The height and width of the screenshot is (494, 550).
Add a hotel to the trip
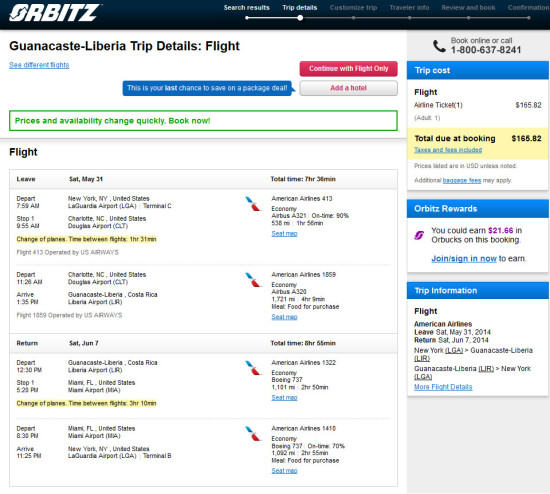[349, 88]
